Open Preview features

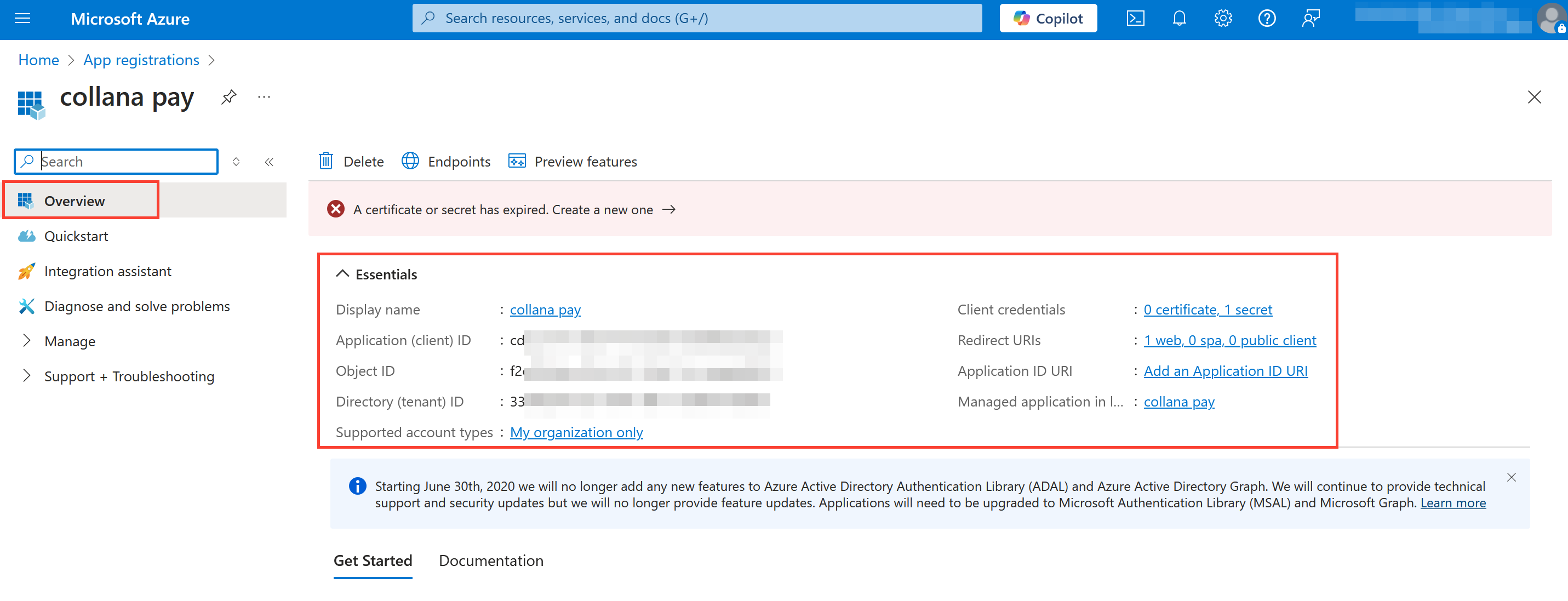pyautogui.click(x=573, y=162)
